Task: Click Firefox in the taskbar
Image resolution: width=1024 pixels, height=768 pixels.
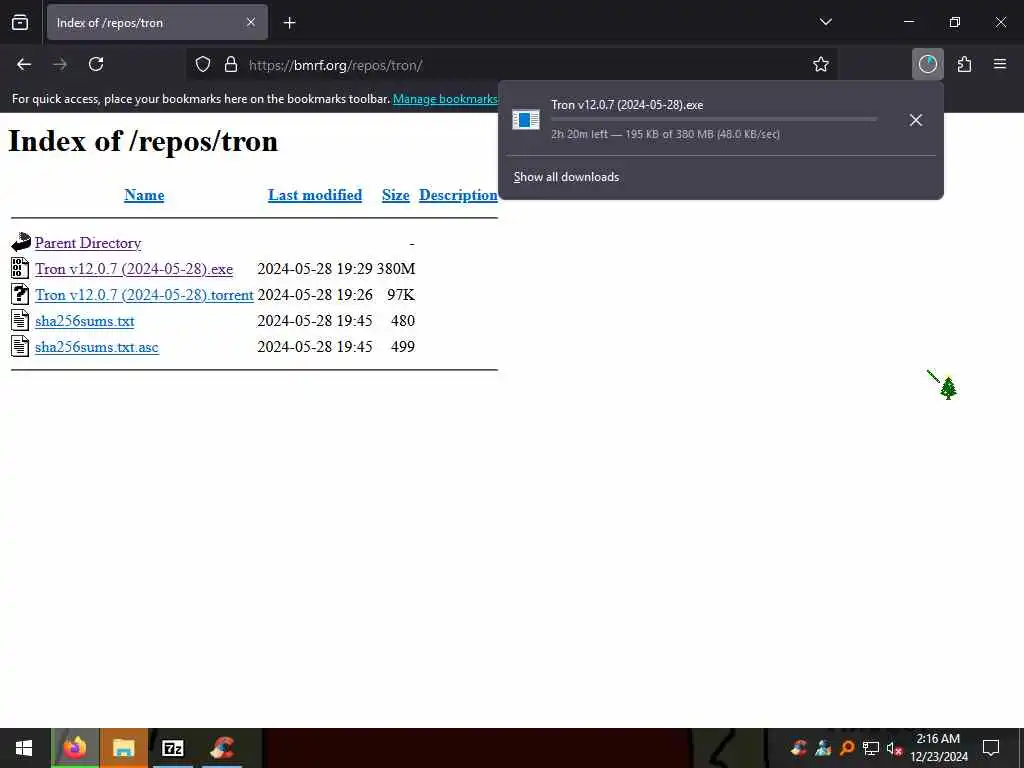Action: click(x=75, y=748)
